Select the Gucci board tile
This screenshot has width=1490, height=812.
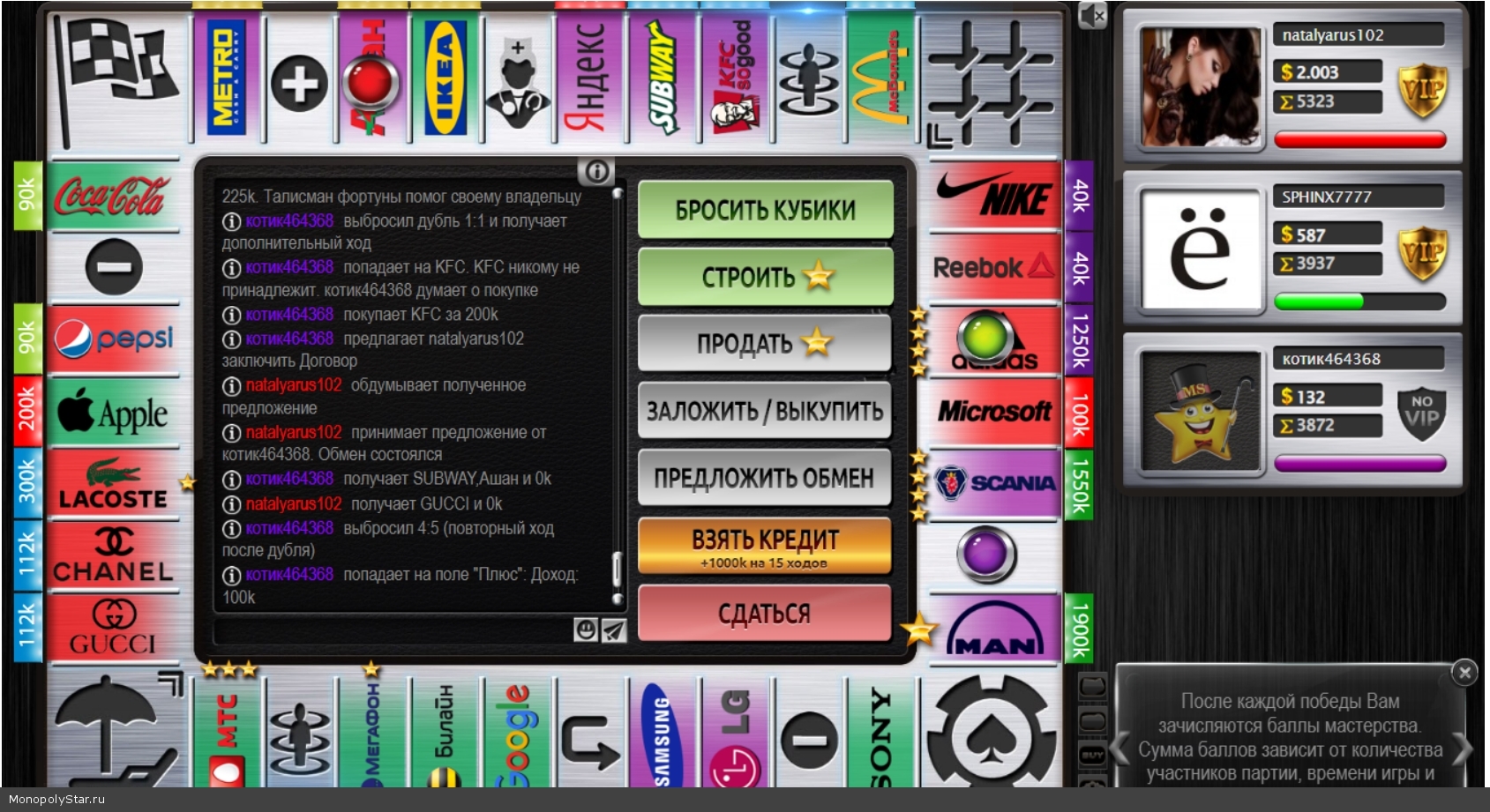point(113,628)
